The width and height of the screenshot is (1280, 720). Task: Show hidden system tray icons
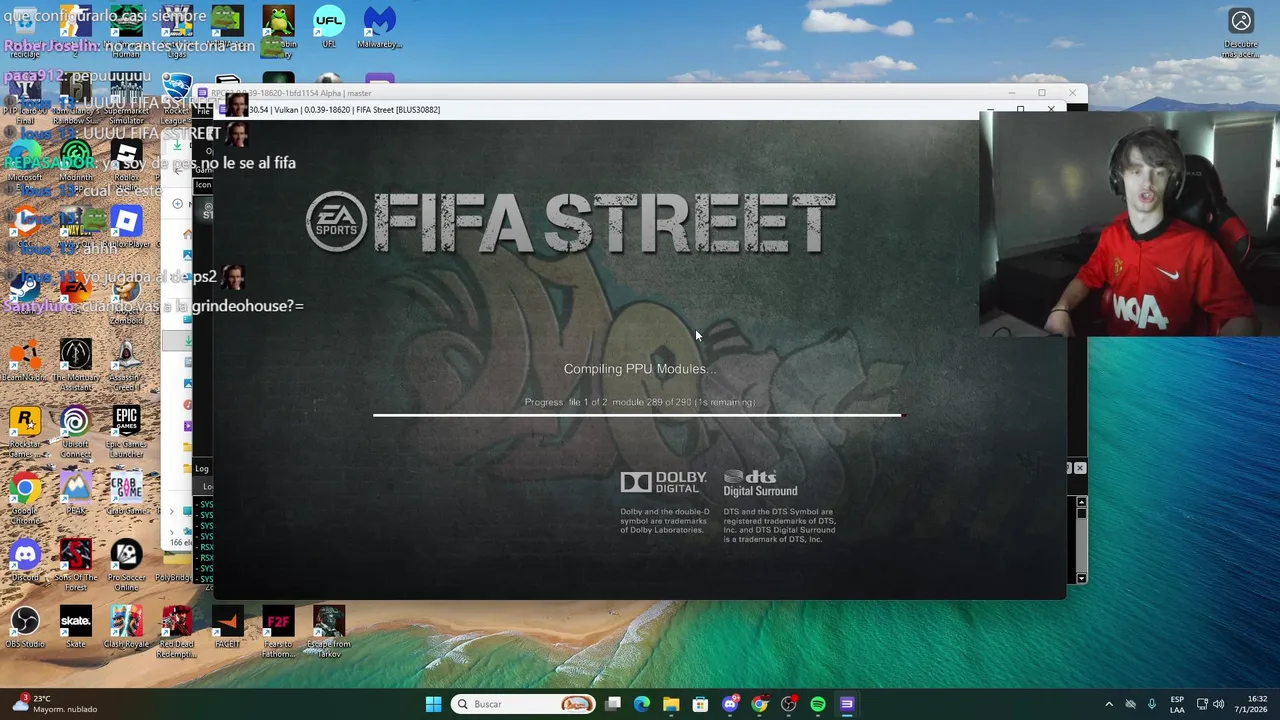pyautogui.click(x=1108, y=704)
